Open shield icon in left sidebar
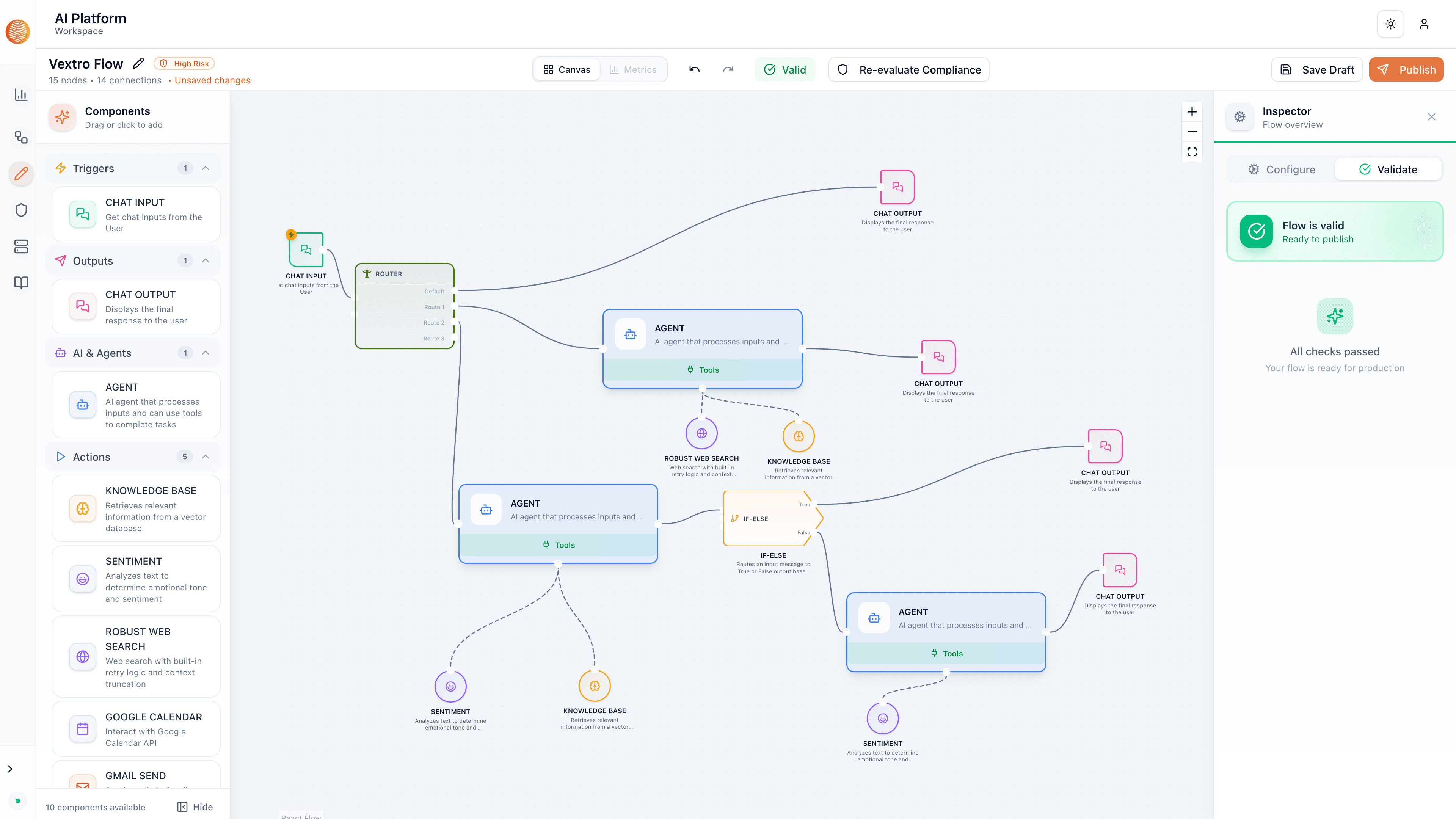This screenshot has height=819, width=1456. [21, 210]
